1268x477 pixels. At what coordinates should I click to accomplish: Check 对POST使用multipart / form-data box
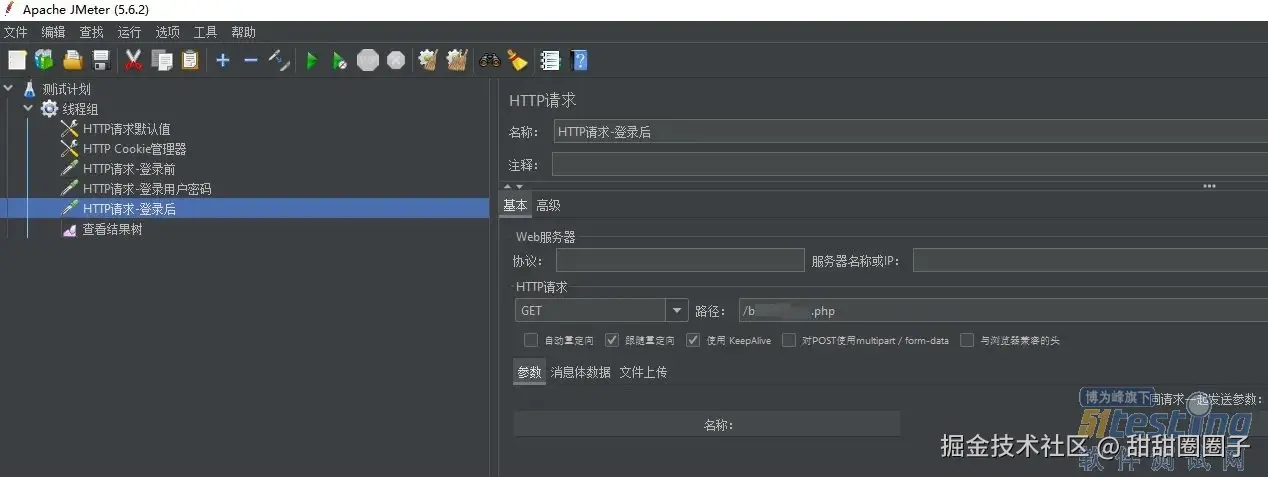click(x=789, y=340)
